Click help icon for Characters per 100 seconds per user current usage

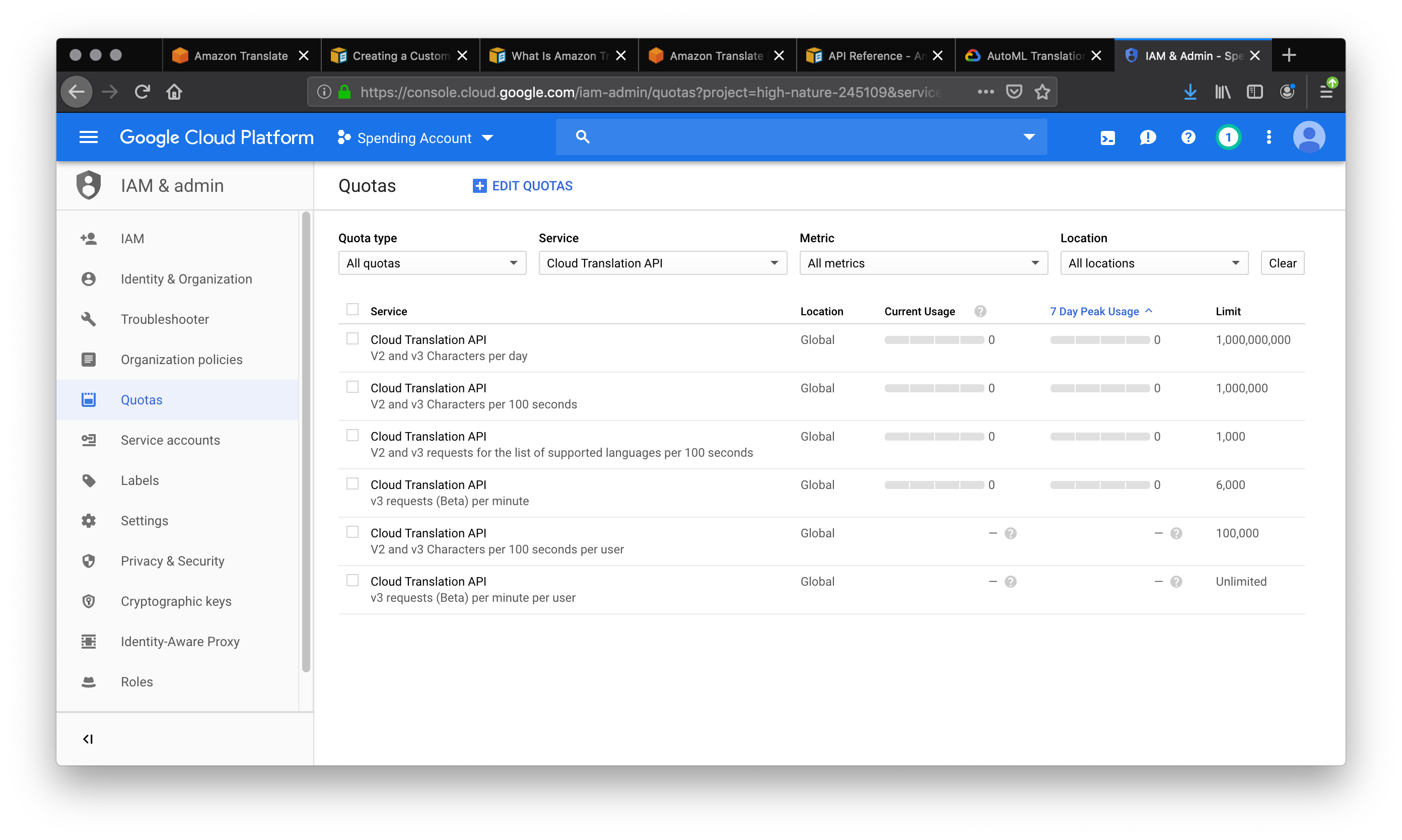1010,533
